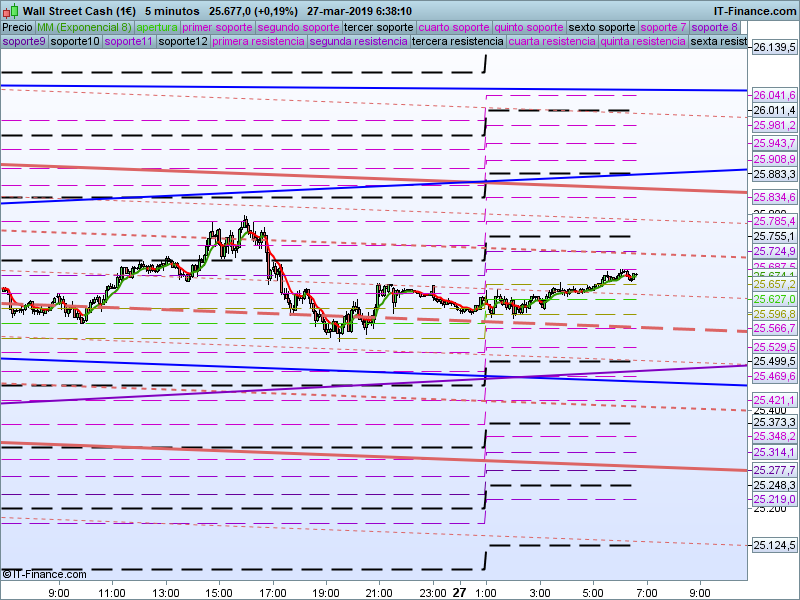Choose the soporte 7 legend label

[663, 28]
